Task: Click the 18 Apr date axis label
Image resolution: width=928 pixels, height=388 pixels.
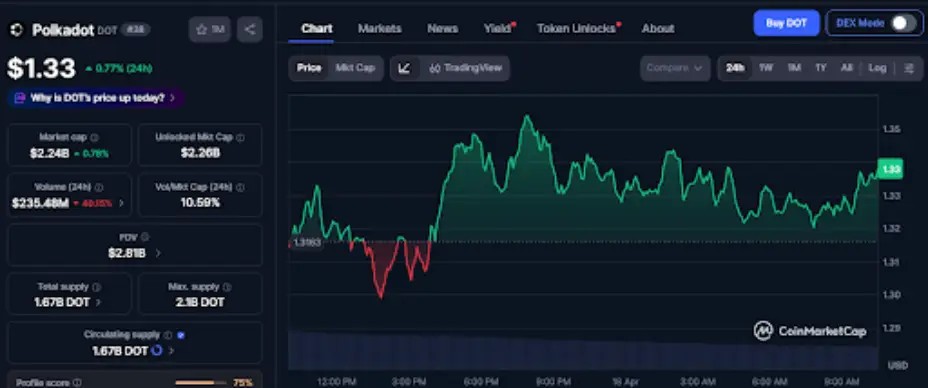Action: [626, 381]
